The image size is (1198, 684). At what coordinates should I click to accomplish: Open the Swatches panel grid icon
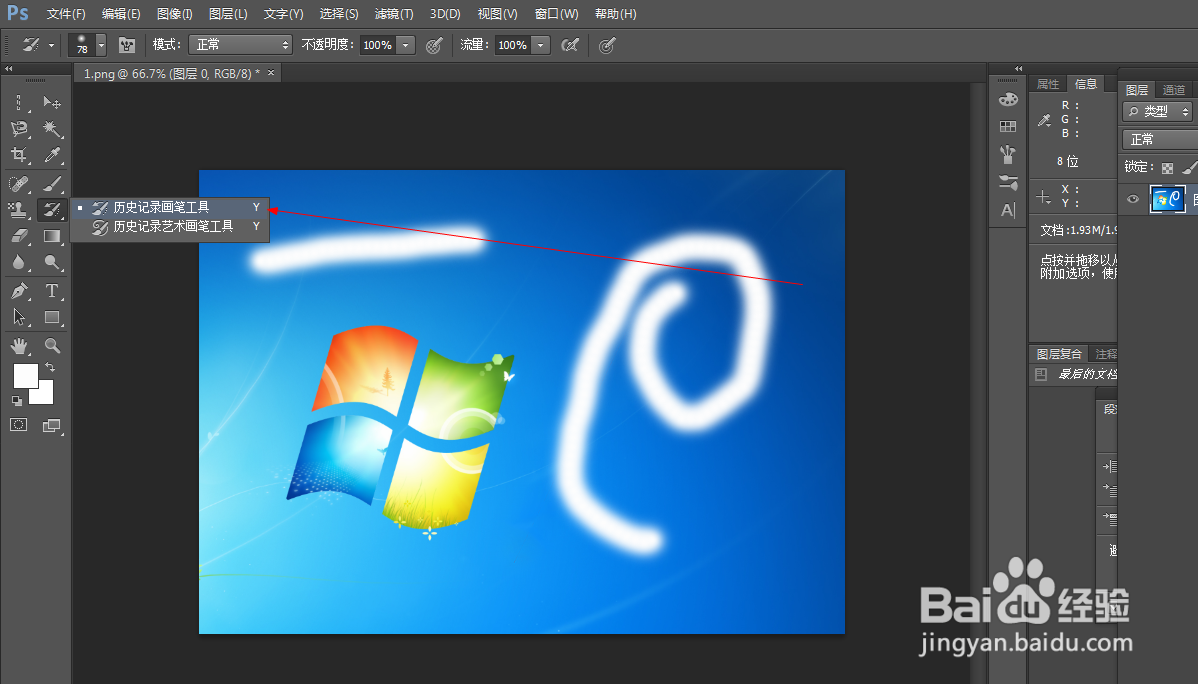(1008, 126)
